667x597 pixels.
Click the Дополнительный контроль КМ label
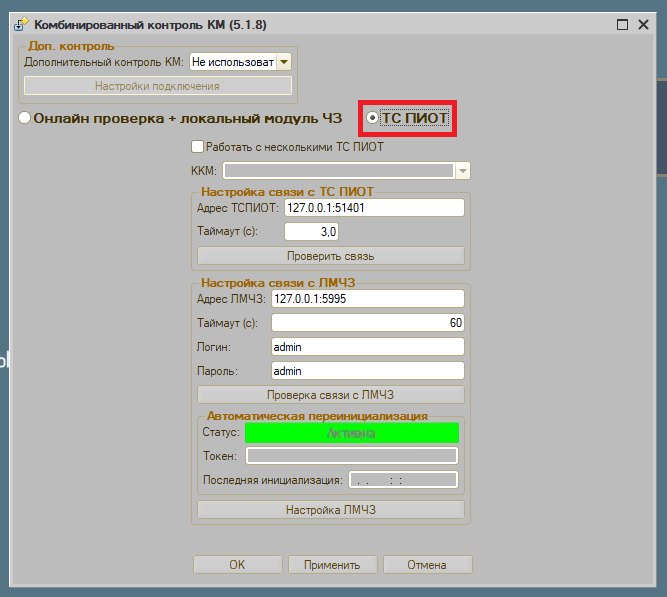point(104,62)
